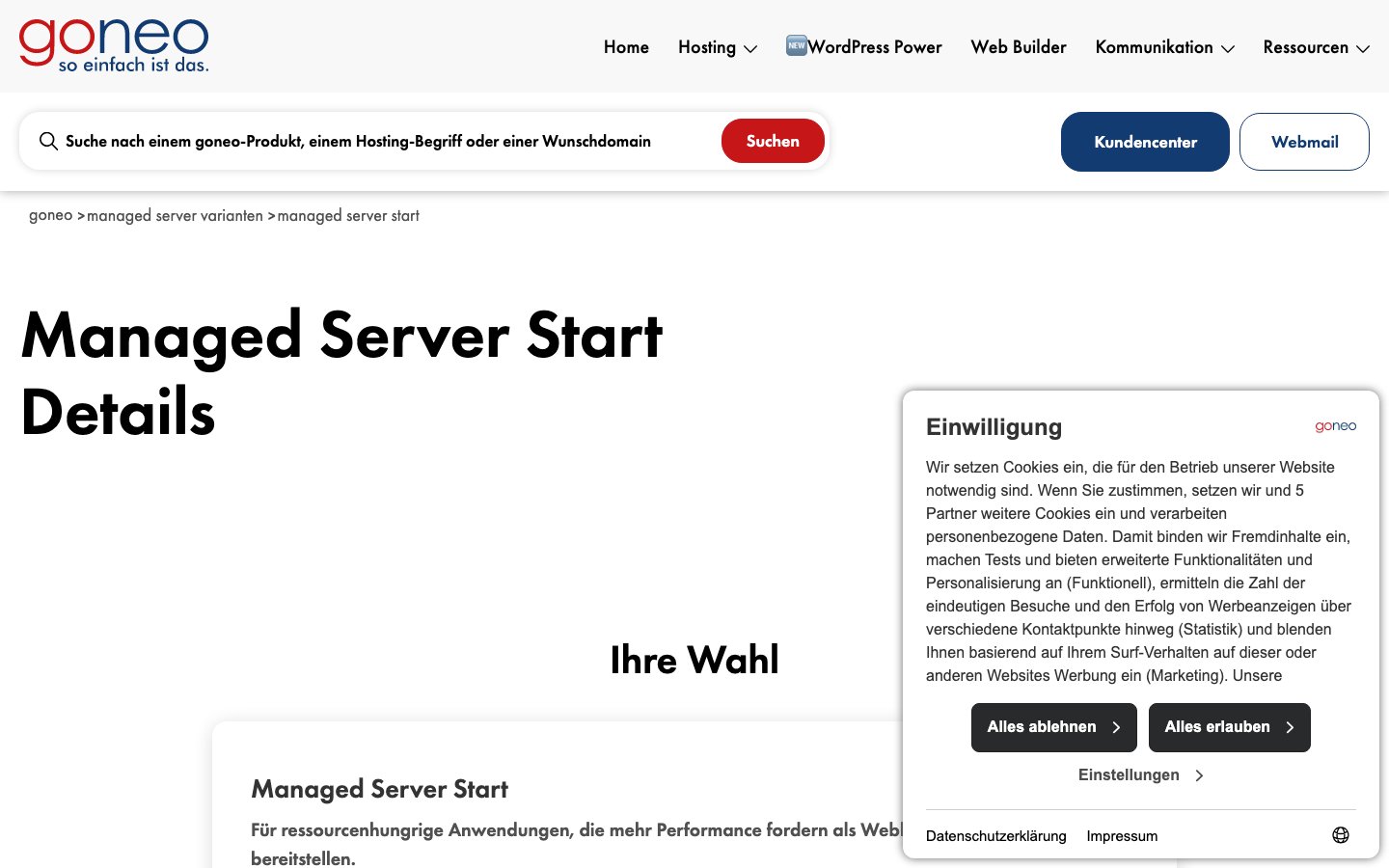Open Einstellungen in the cookie dialog
The image size is (1389, 868).
click(x=1141, y=775)
